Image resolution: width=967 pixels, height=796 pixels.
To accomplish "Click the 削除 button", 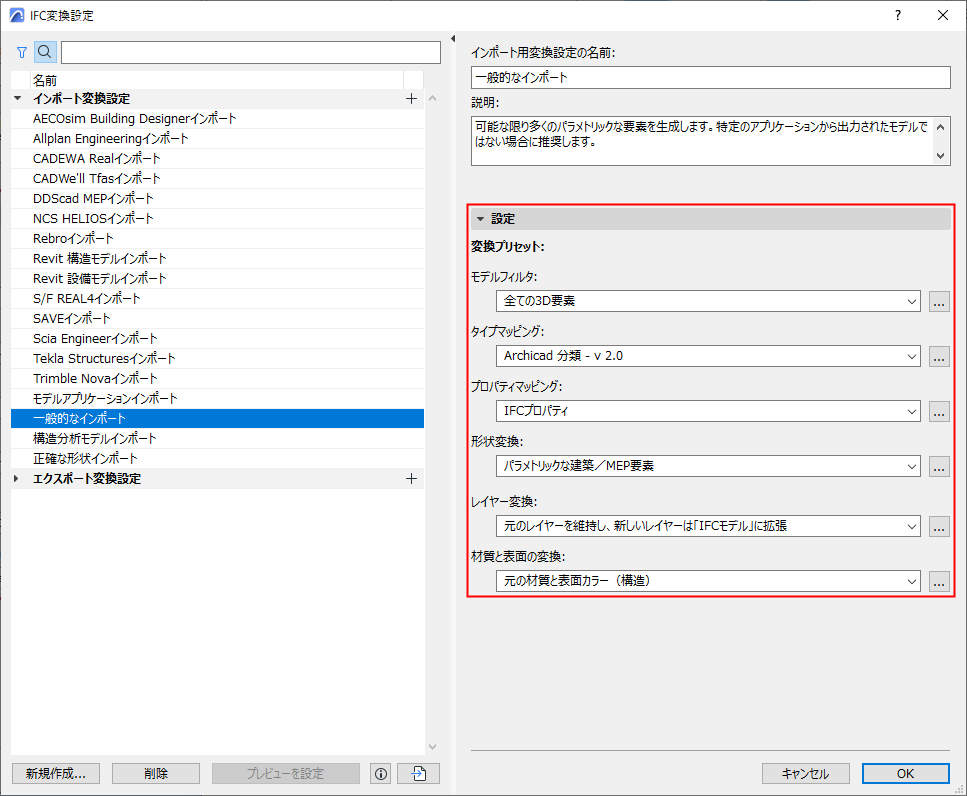I will [155, 773].
